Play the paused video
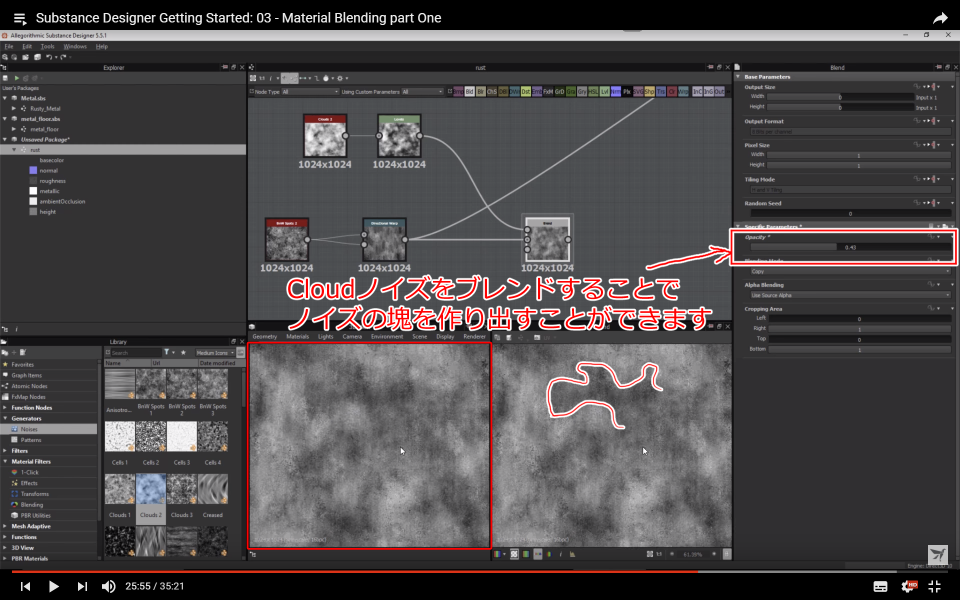Screen dimensions: 960x600 pos(53,587)
